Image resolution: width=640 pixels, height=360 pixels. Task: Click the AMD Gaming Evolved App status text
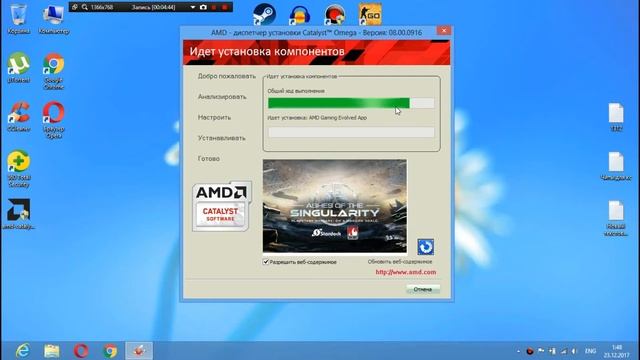point(317,118)
